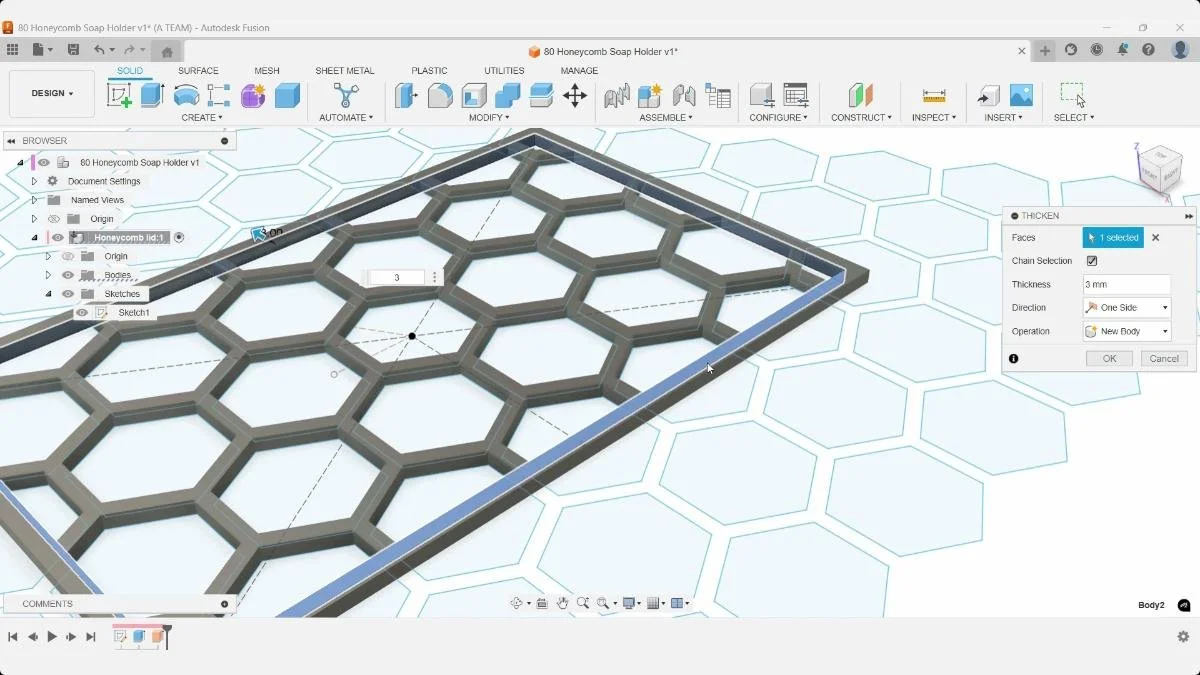Select the Create Sketch tool
Image resolution: width=1200 pixels, height=675 pixels.
(x=119, y=95)
